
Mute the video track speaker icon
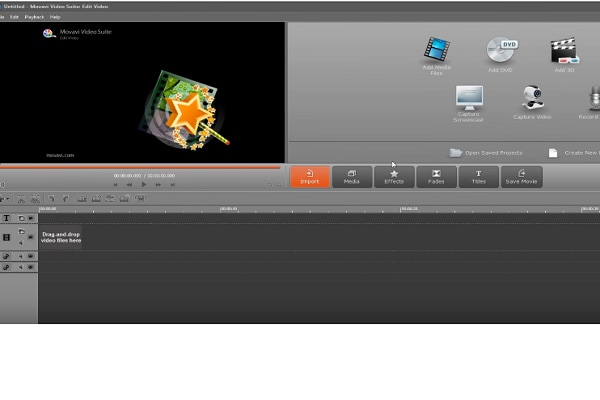(x=21, y=243)
